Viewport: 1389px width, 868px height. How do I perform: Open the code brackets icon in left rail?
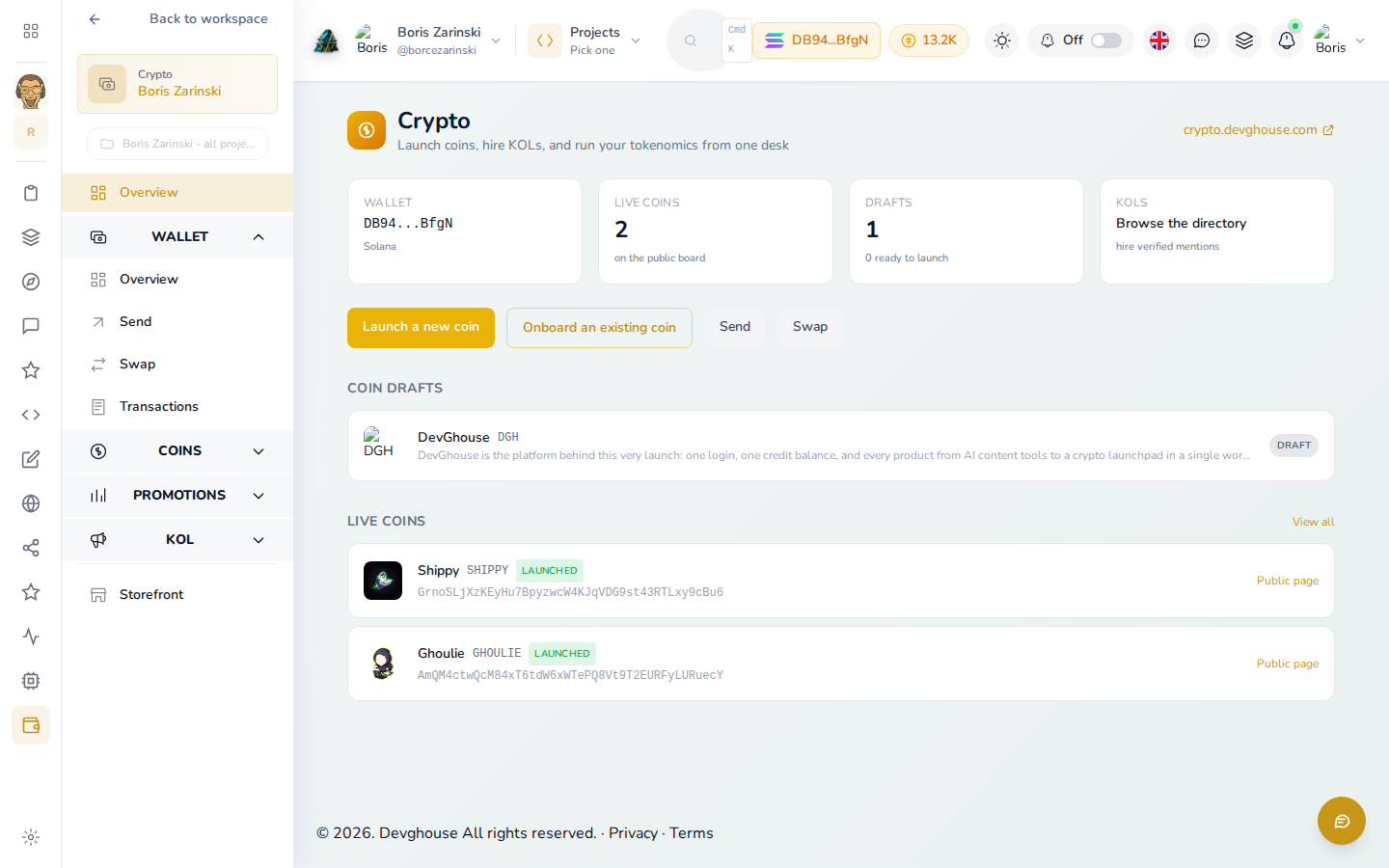pyautogui.click(x=31, y=415)
